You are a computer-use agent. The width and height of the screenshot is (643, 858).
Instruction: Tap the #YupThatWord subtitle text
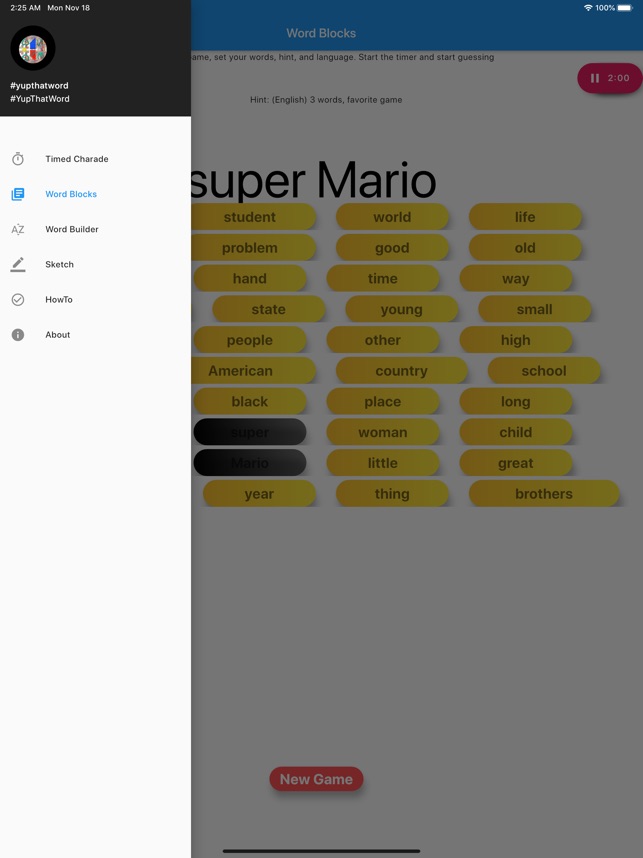40,98
